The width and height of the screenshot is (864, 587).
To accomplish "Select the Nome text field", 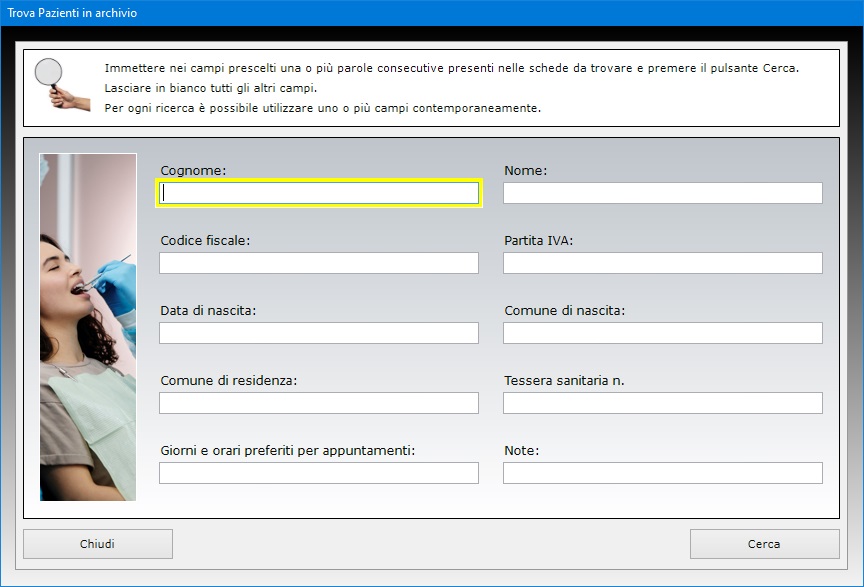I will pos(663,193).
